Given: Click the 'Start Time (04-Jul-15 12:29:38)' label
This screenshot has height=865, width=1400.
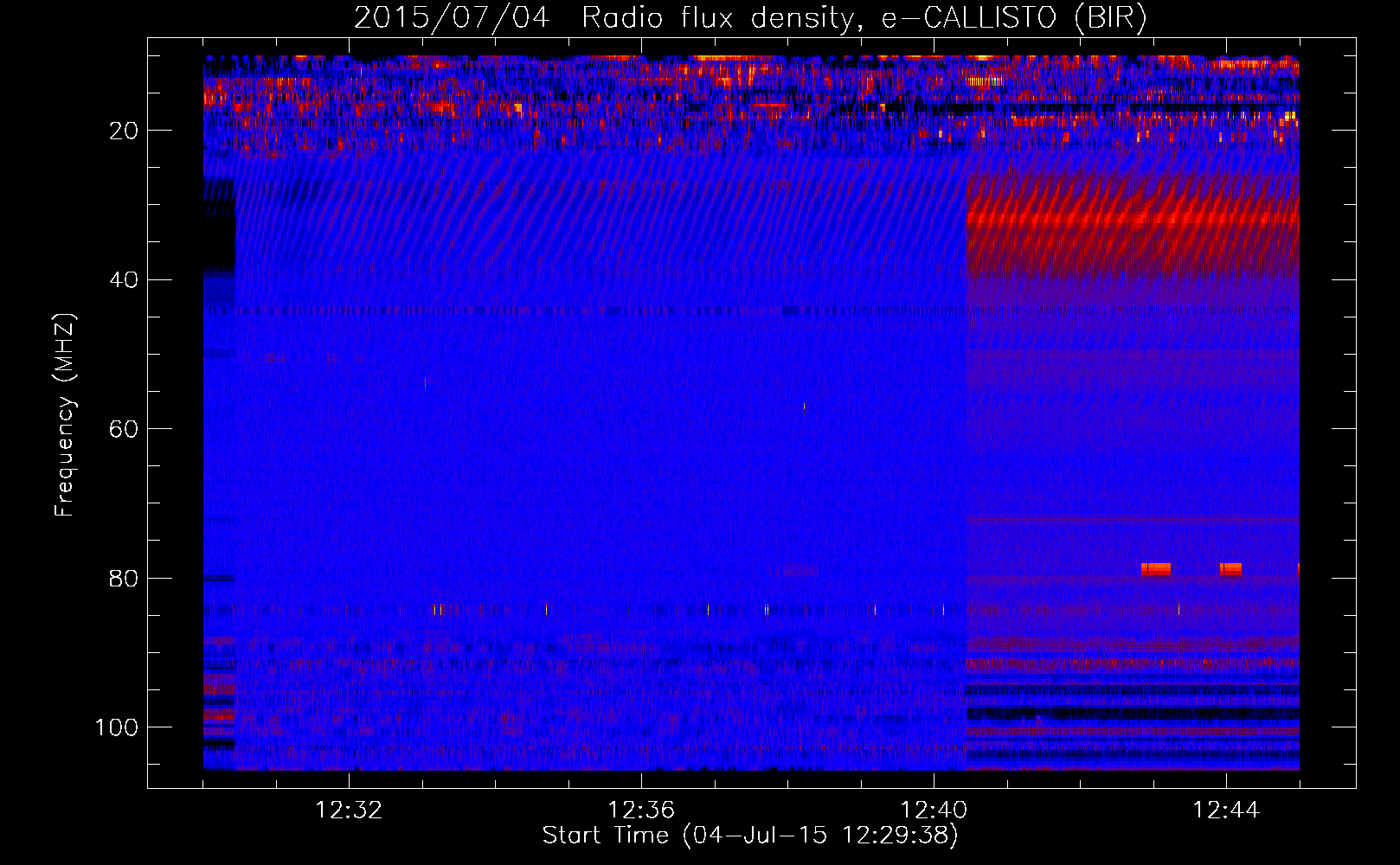Looking at the screenshot, I should [x=750, y=836].
